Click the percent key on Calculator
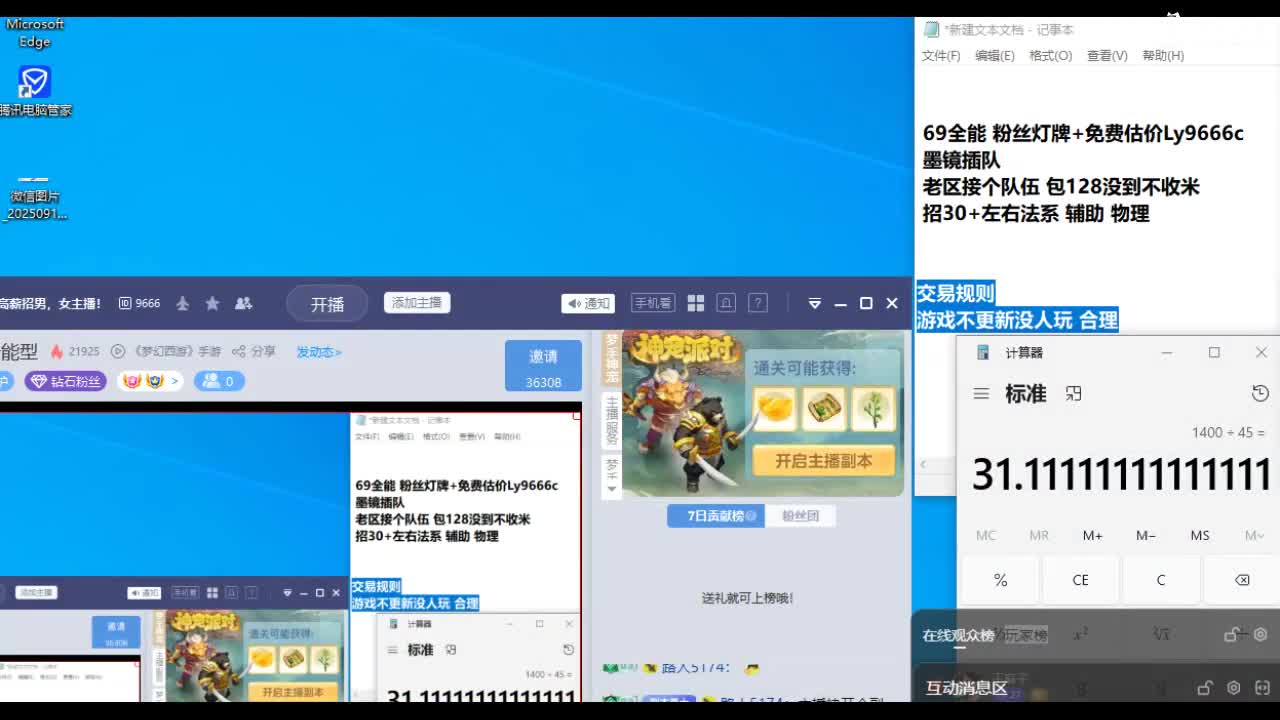The width and height of the screenshot is (1280, 720). (1000, 580)
